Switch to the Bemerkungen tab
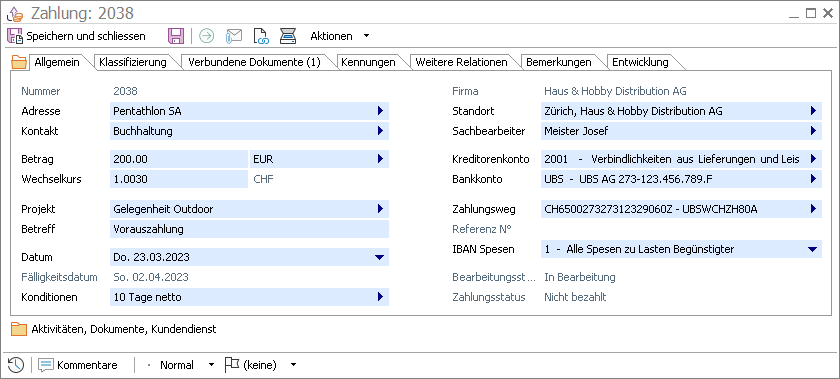This screenshot has height=379, width=840. (x=559, y=62)
